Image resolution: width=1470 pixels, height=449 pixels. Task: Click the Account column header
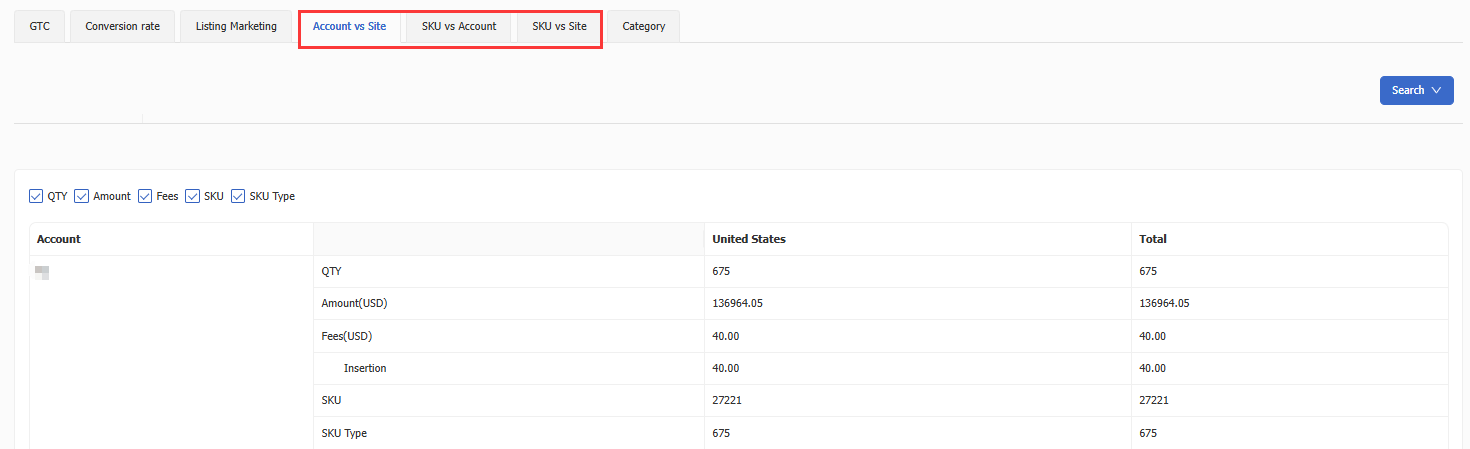tap(59, 239)
